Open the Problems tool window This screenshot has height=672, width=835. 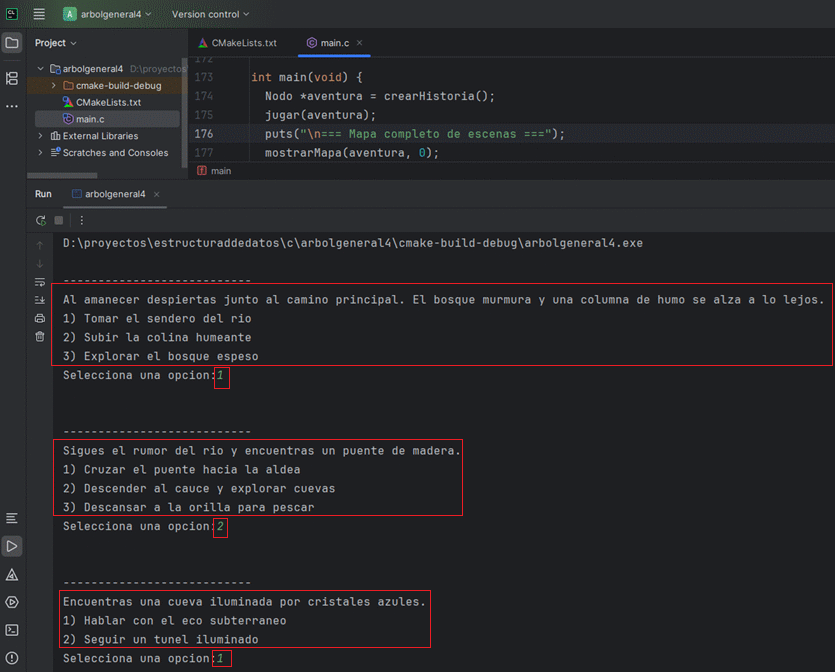pos(12,658)
